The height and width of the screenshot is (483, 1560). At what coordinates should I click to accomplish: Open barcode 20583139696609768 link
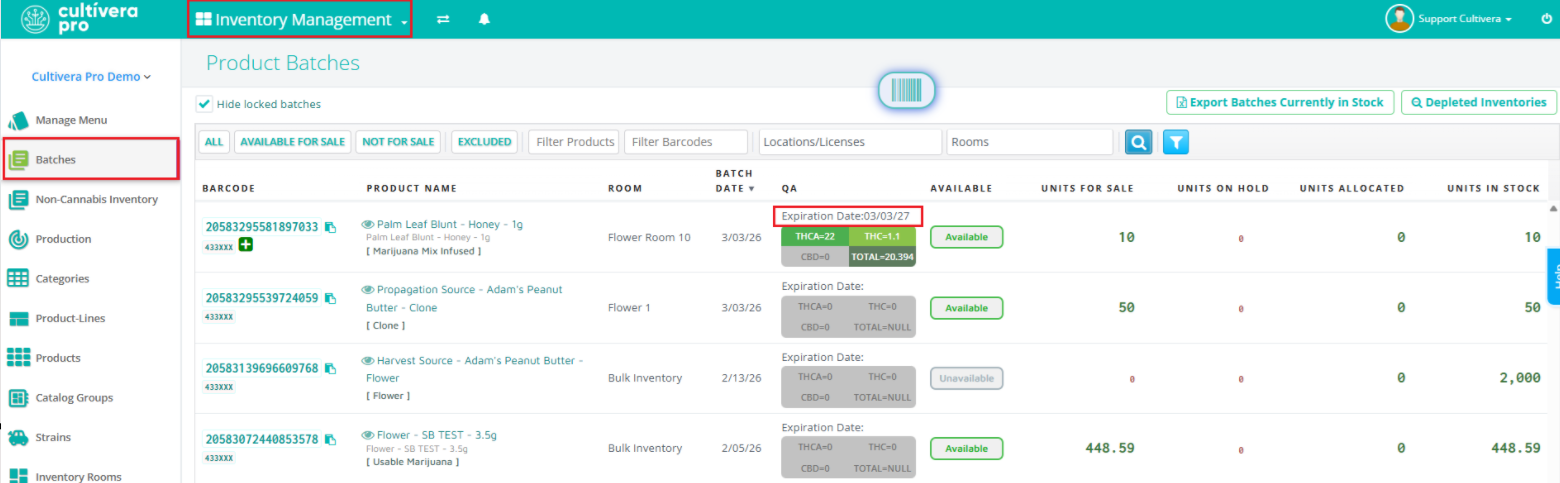262,369
